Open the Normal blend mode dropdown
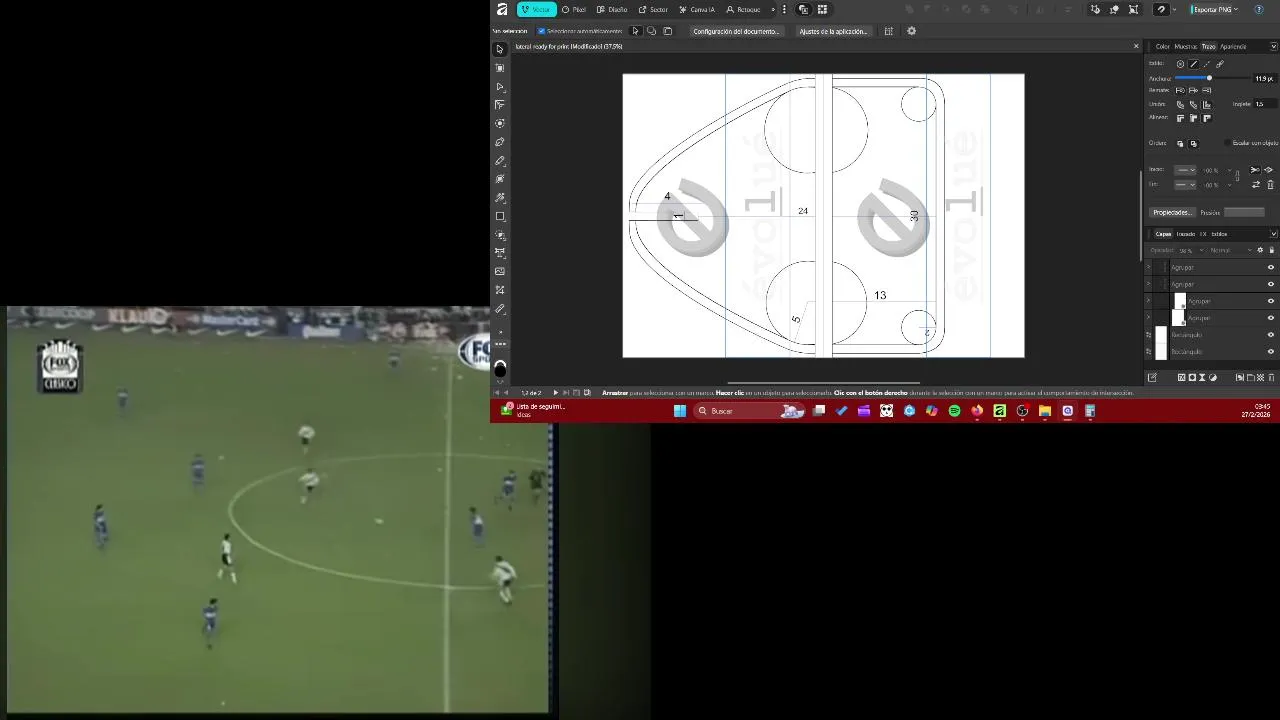Viewport: 1280px width, 720px height. click(1228, 250)
